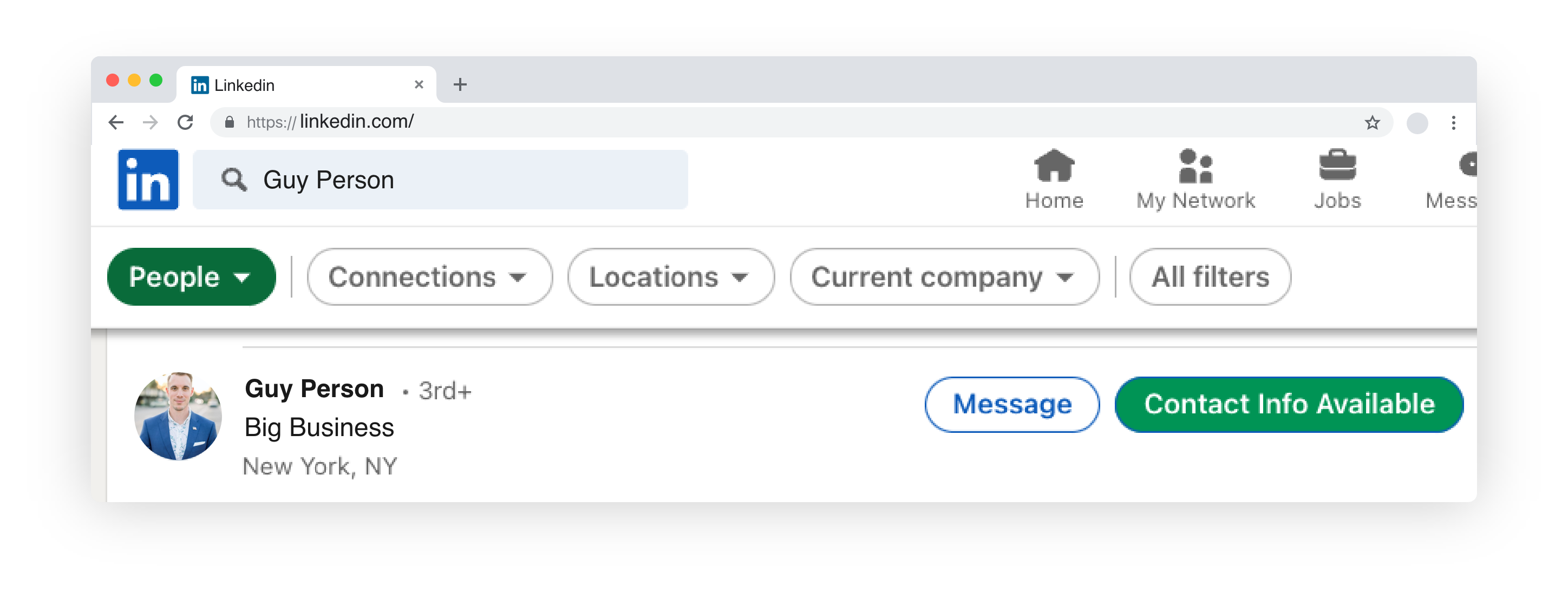Open All filters panel
1568x593 pixels.
[x=1210, y=276]
